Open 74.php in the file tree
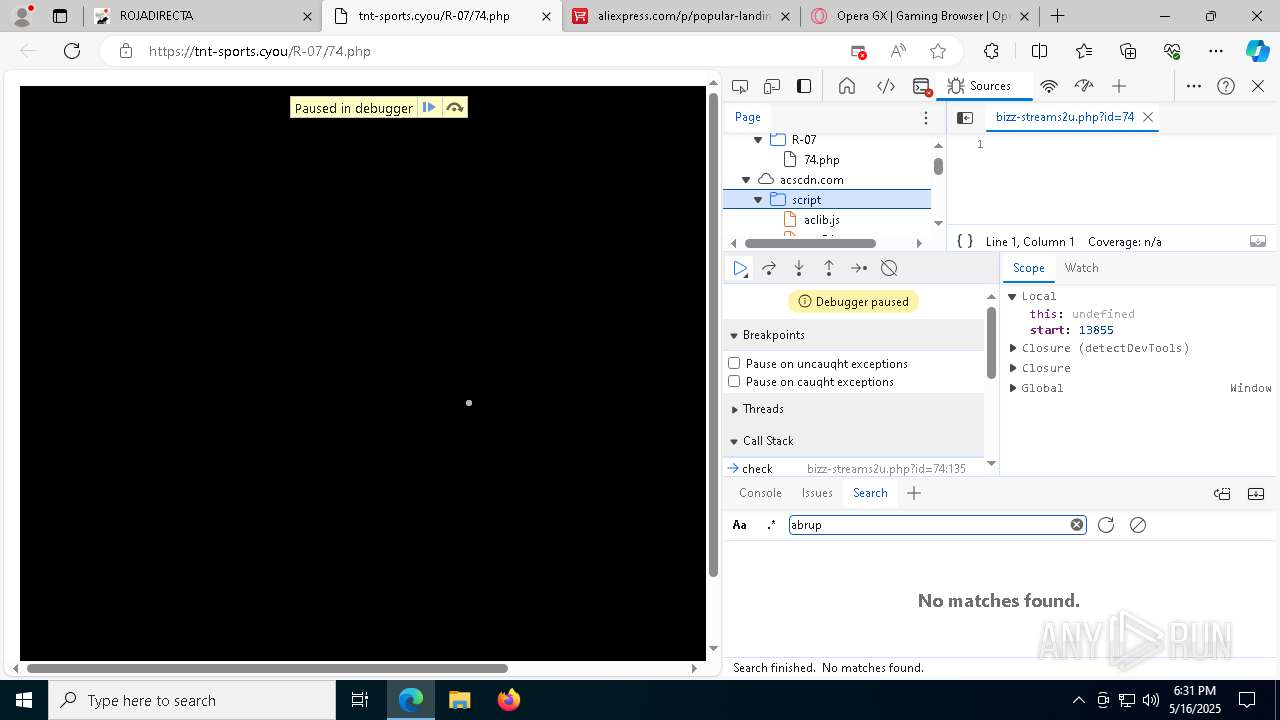Screen dimensions: 1280x720 [x=821, y=160]
